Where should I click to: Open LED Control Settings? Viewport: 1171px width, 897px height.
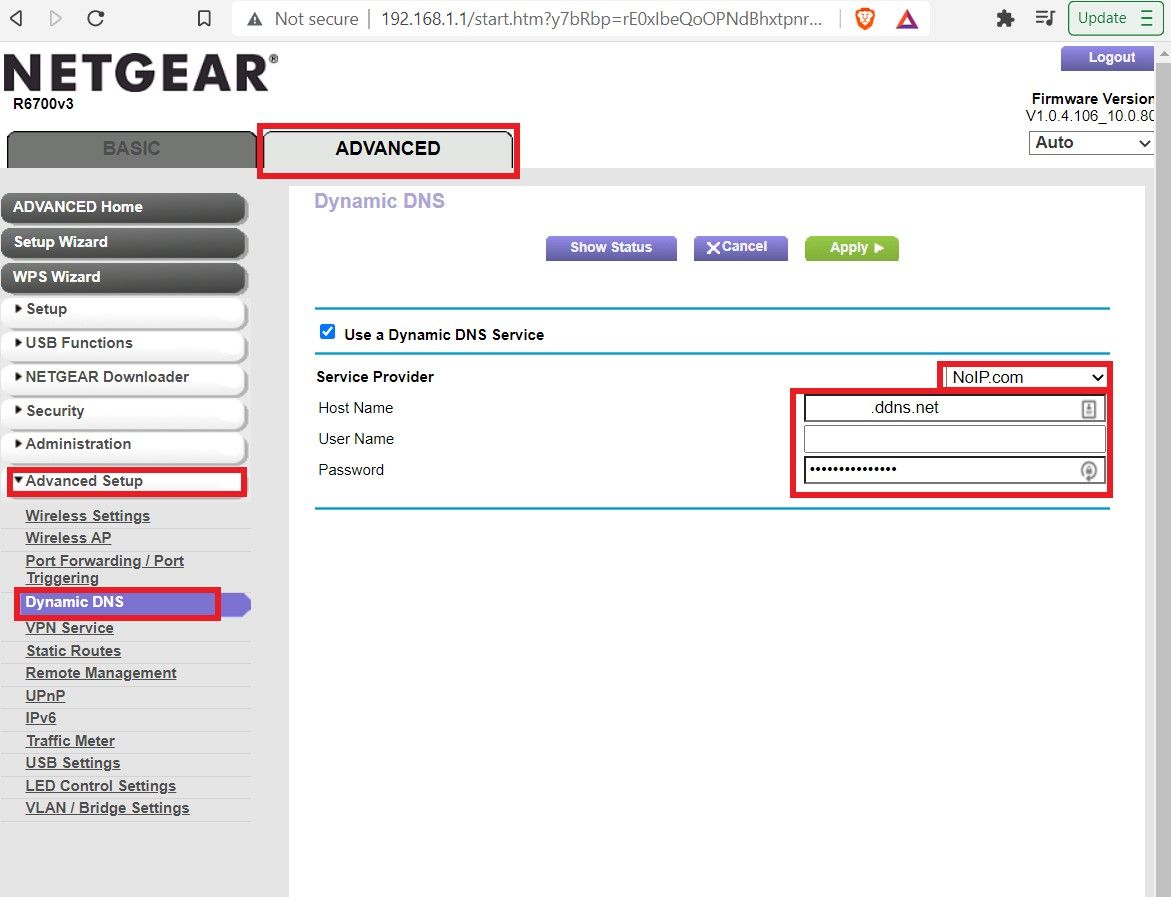(x=101, y=786)
